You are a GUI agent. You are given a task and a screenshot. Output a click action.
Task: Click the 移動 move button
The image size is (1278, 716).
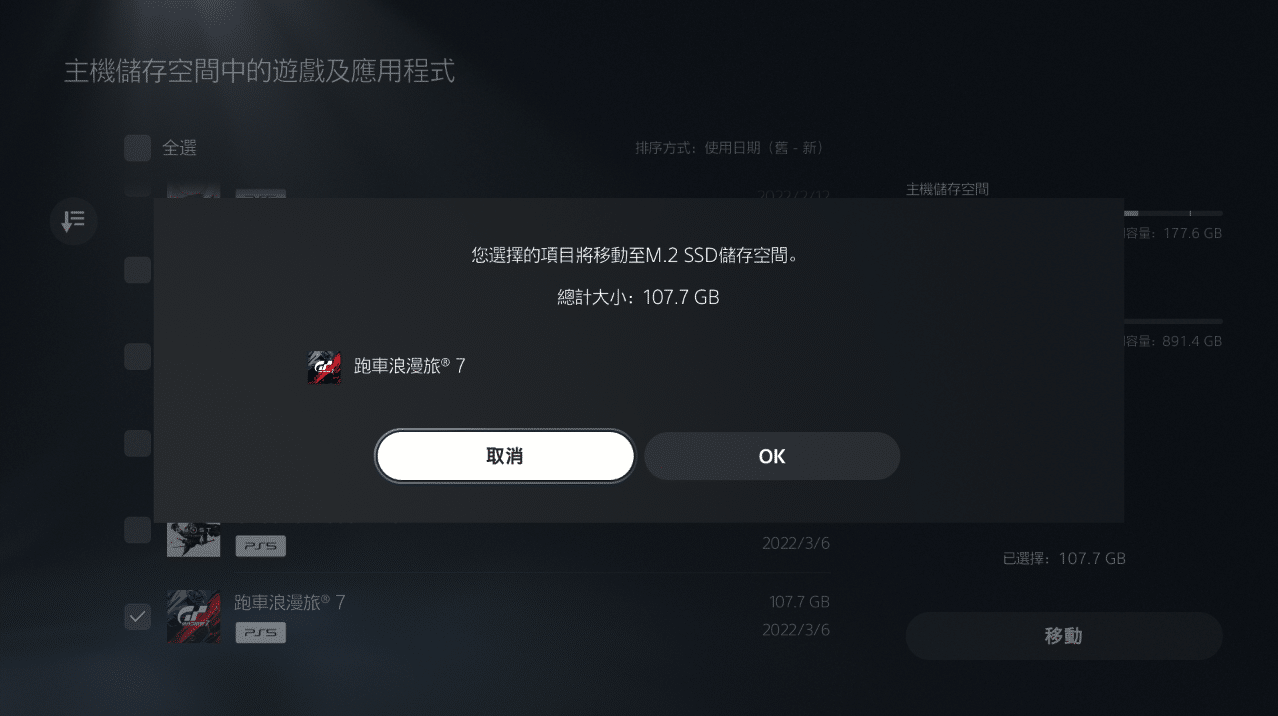1064,636
